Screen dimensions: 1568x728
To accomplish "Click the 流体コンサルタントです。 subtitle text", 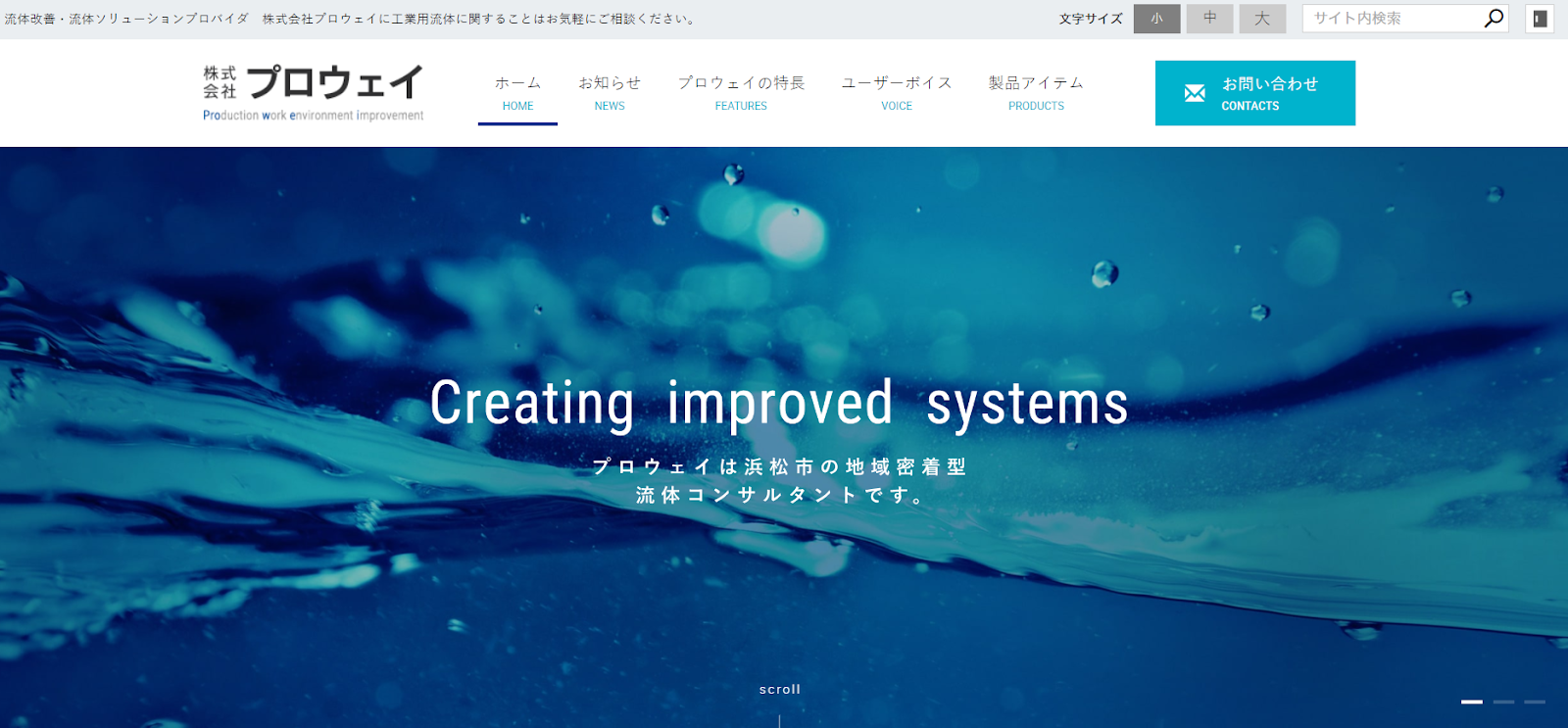I will pyautogui.click(x=780, y=496).
